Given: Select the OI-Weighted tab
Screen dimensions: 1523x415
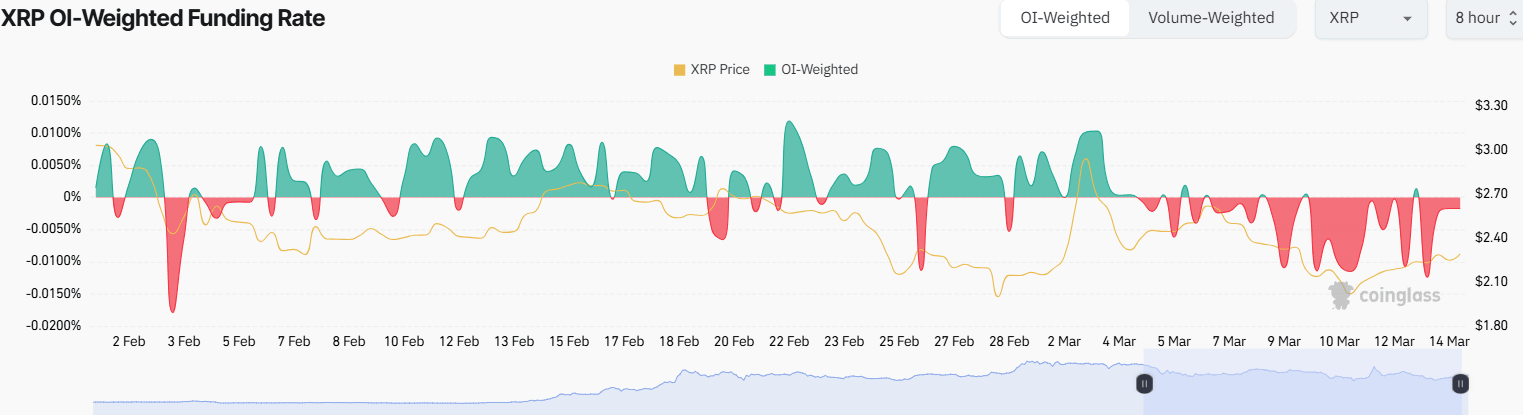Looking at the screenshot, I should (x=1065, y=18).
